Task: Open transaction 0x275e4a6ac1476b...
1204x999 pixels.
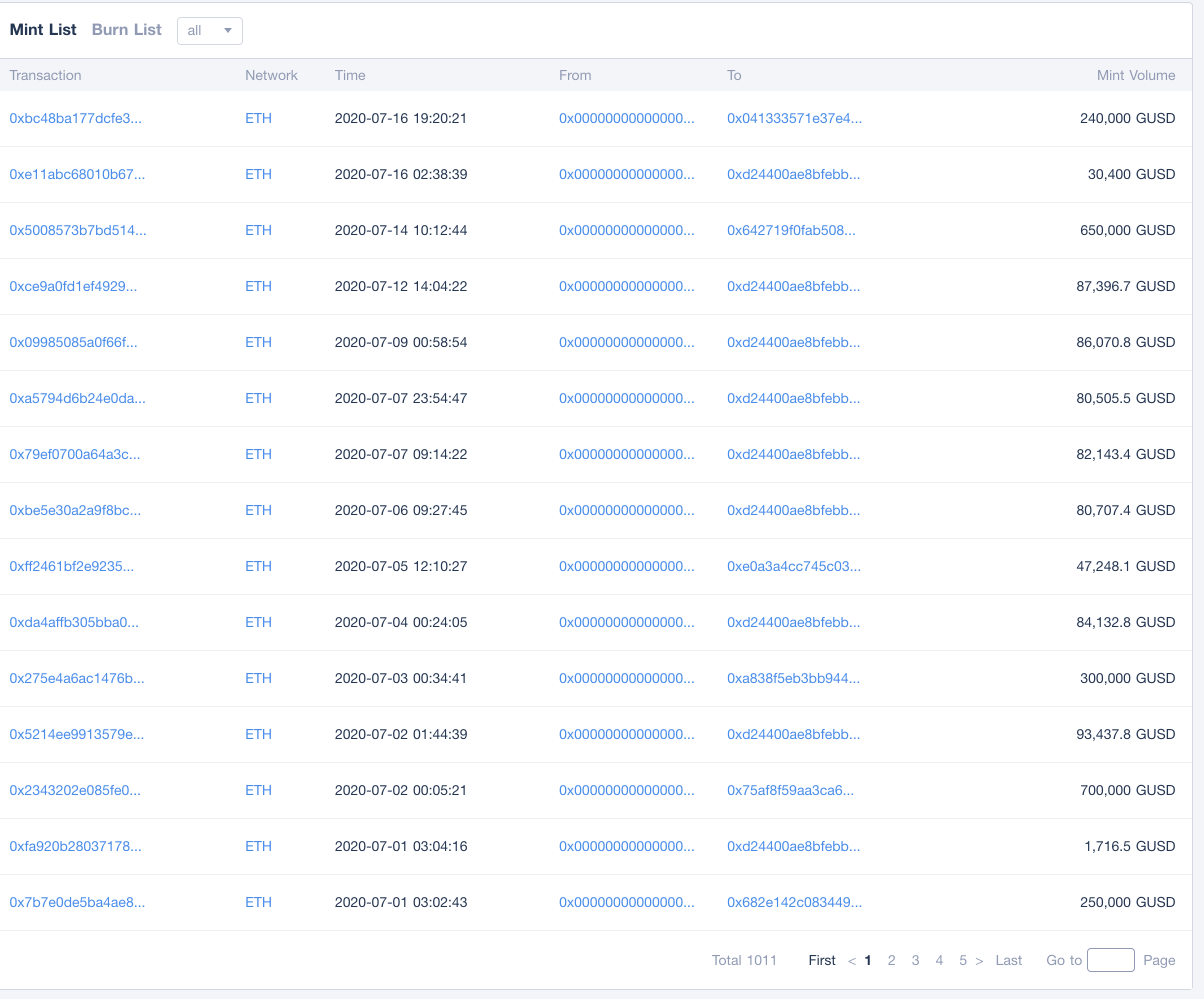Action: tap(77, 678)
